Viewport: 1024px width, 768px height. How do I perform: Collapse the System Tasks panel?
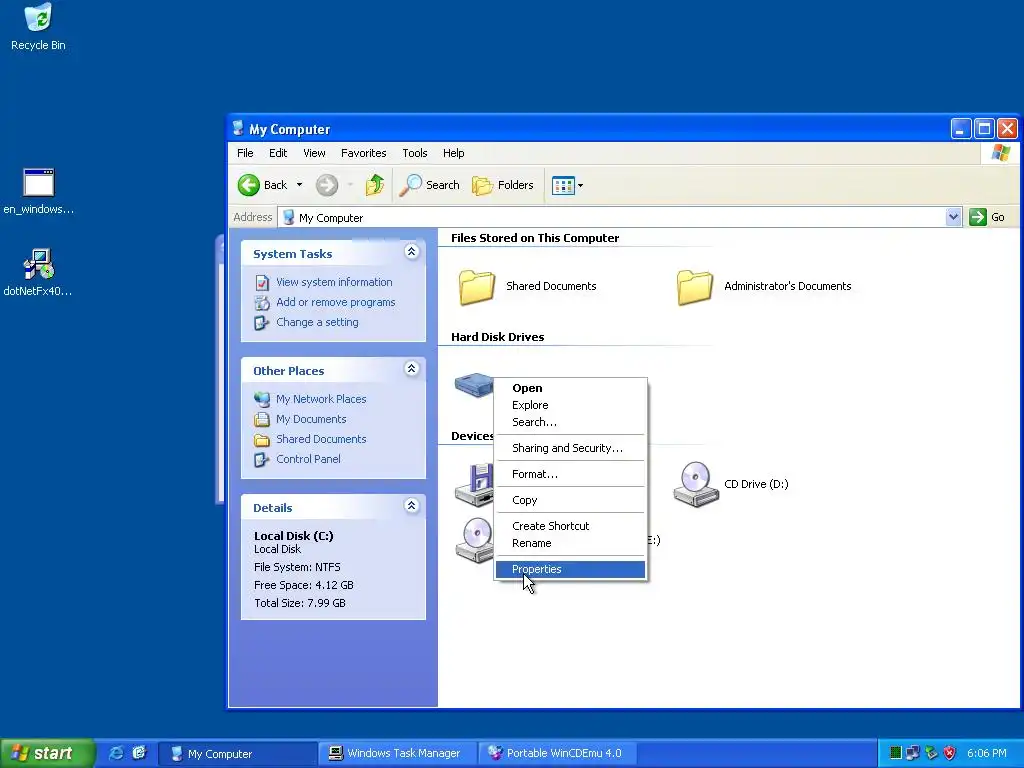(x=411, y=251)
